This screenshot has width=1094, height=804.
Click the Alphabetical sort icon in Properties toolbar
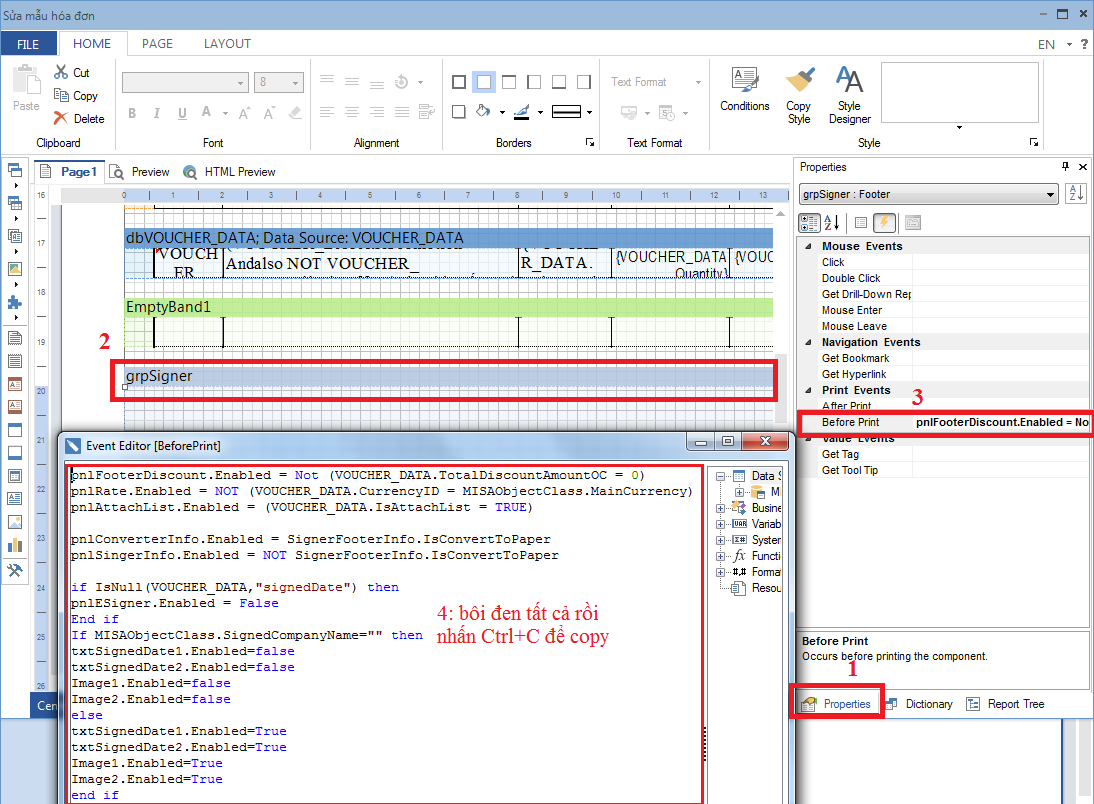click(x=832, y=223)
